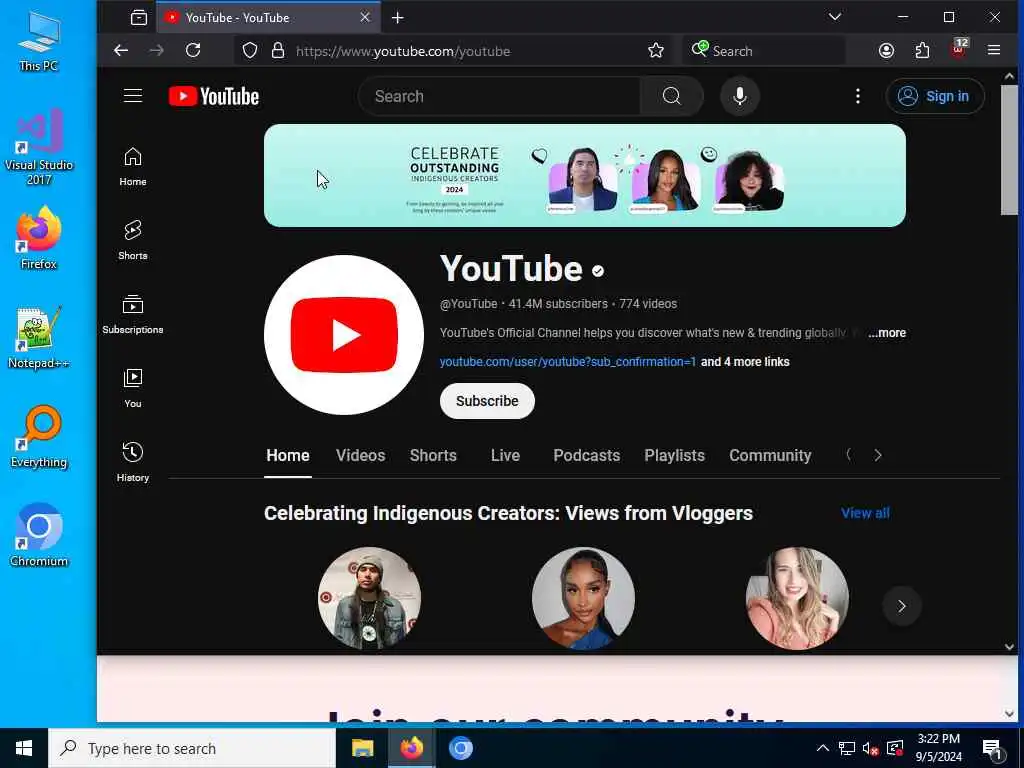Screen dimensions: 1024x768
Task: Open the vlogger wearing beanie thumbnail
Action: (x=369, y=598)
